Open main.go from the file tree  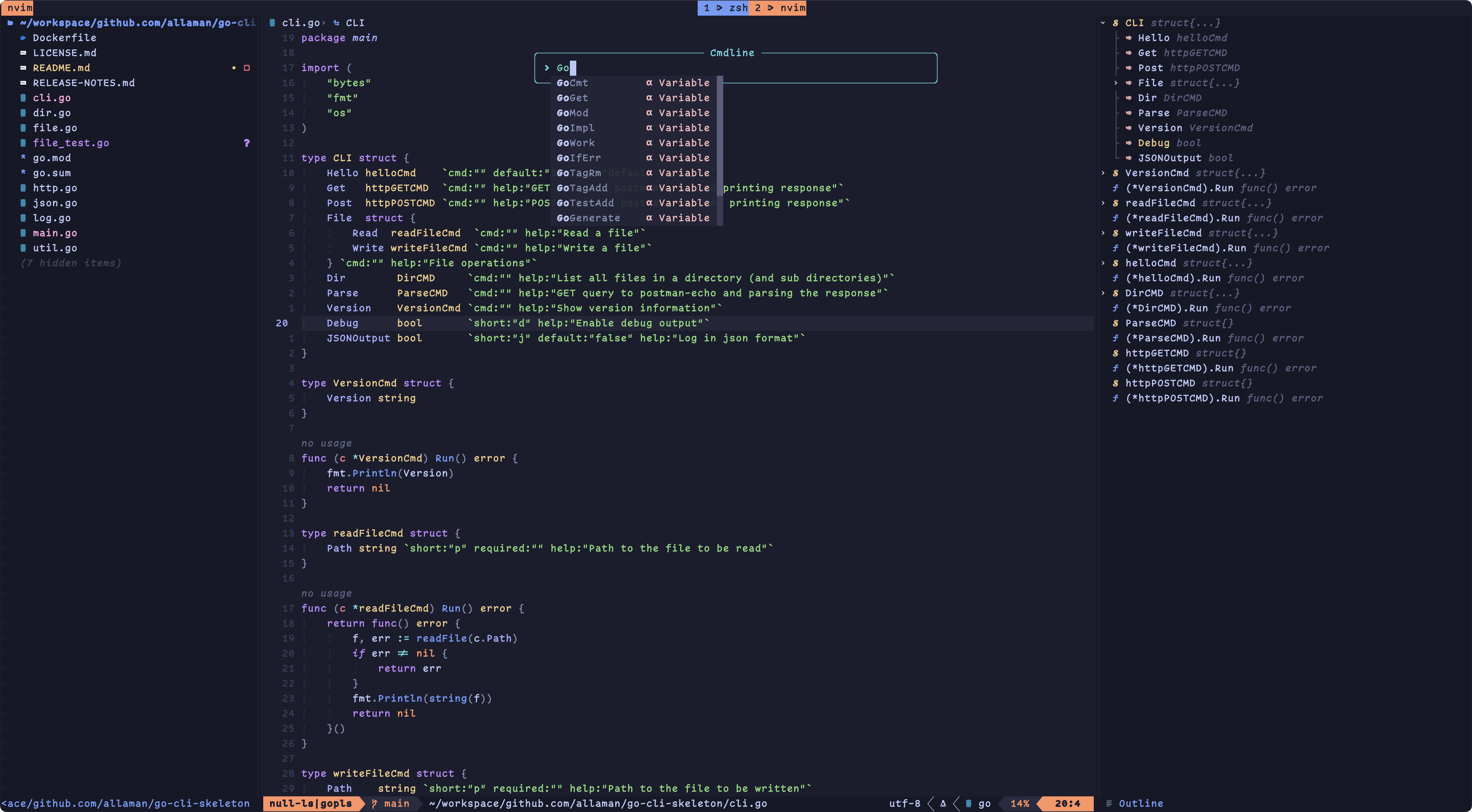point(55,233)
